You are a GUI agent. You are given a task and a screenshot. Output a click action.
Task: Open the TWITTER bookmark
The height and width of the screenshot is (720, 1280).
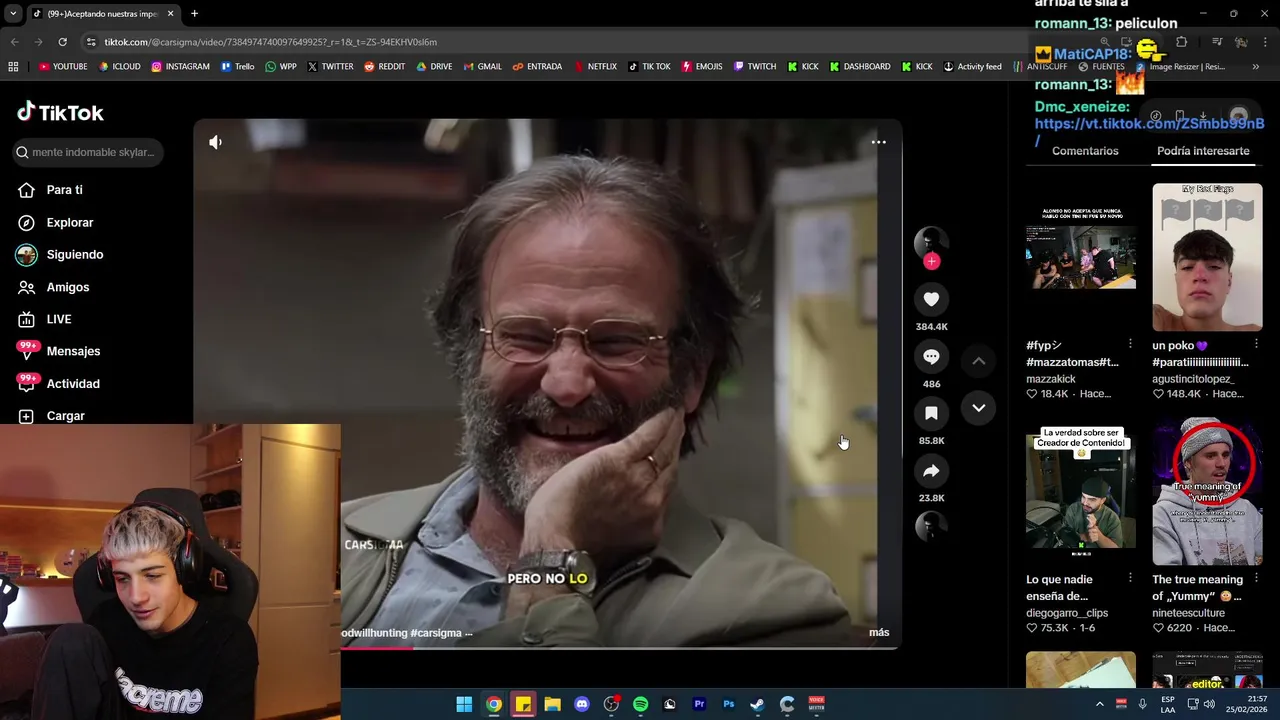pos(330,67)
